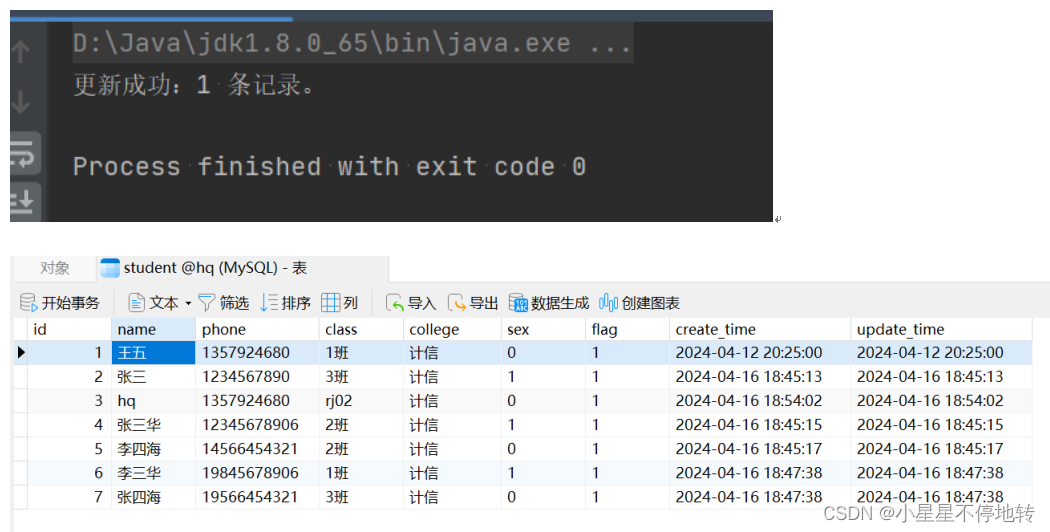Select the name cell 张三华
Image resolution: width=1050 pixels, height=532 pixels.
pyautogui.click(x=153, y=425)
